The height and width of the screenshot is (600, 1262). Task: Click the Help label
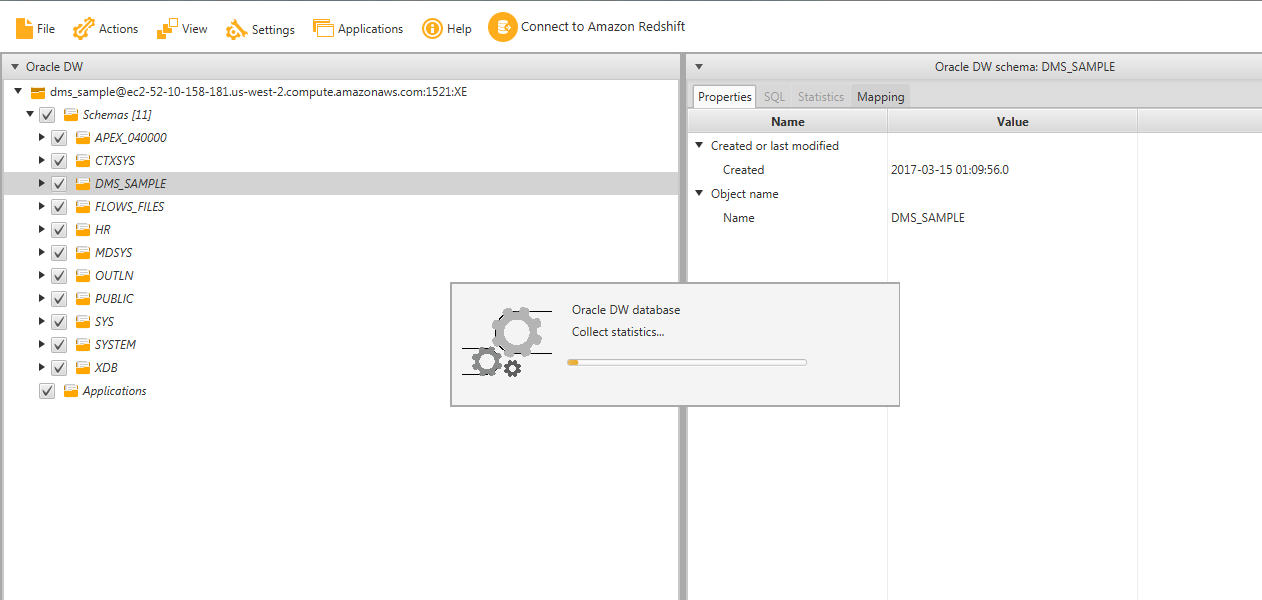[459, 29]
